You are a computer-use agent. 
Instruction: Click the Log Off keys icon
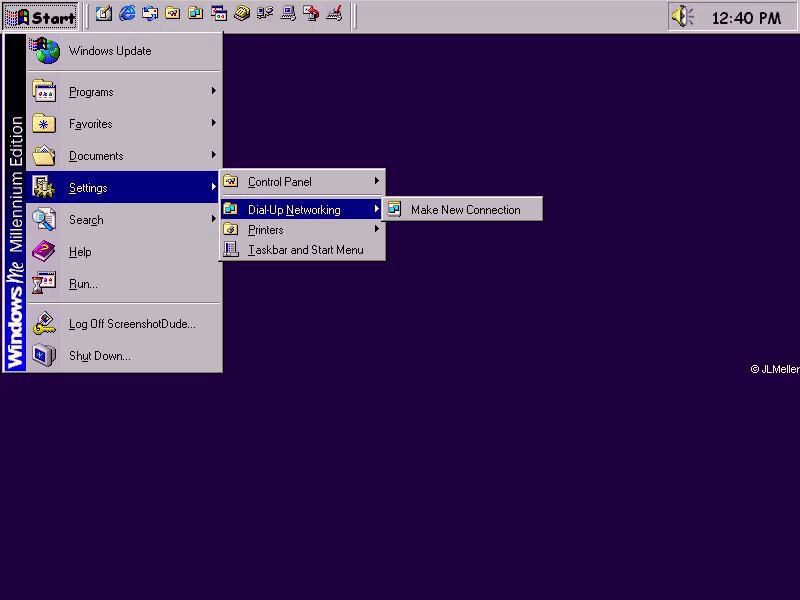click(44, 323)
